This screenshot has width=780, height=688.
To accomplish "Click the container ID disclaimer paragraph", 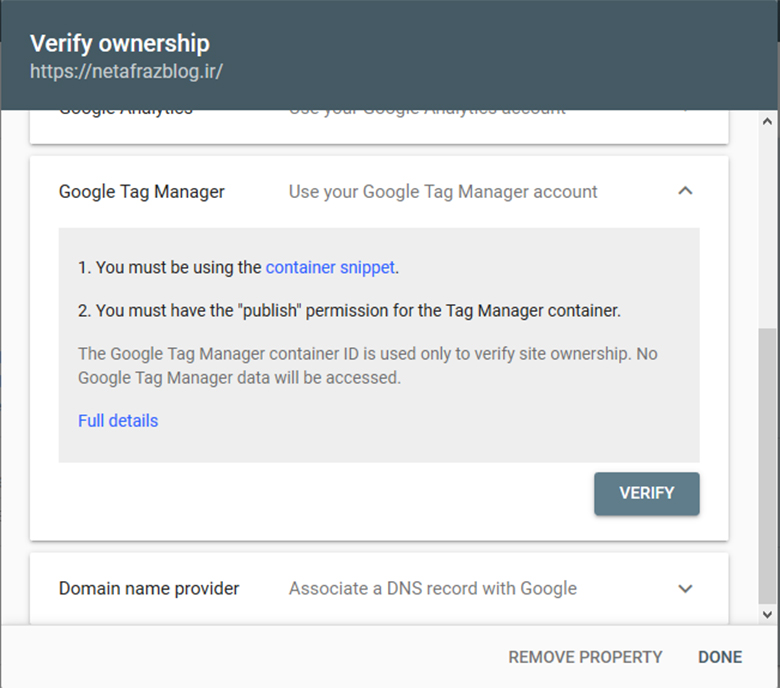I will (368, 366).
